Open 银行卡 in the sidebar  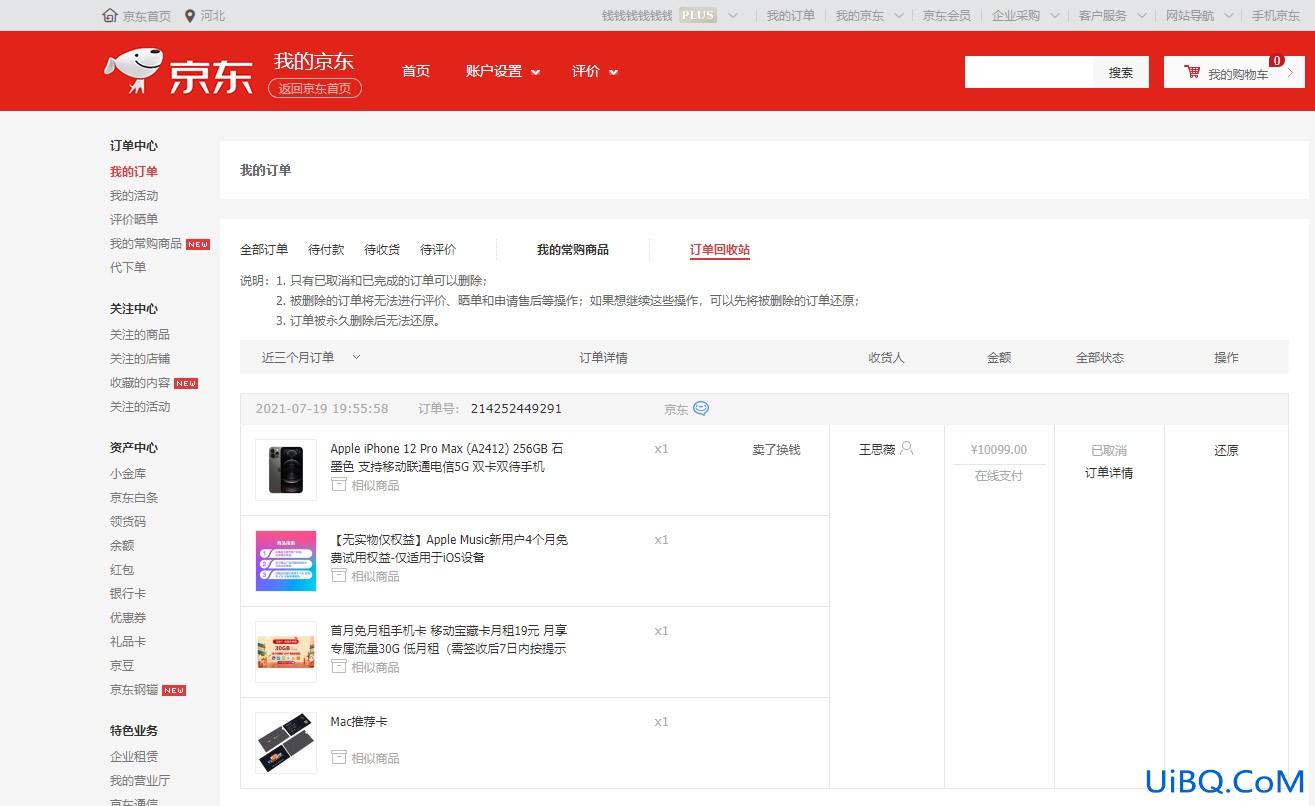point(128,594)
